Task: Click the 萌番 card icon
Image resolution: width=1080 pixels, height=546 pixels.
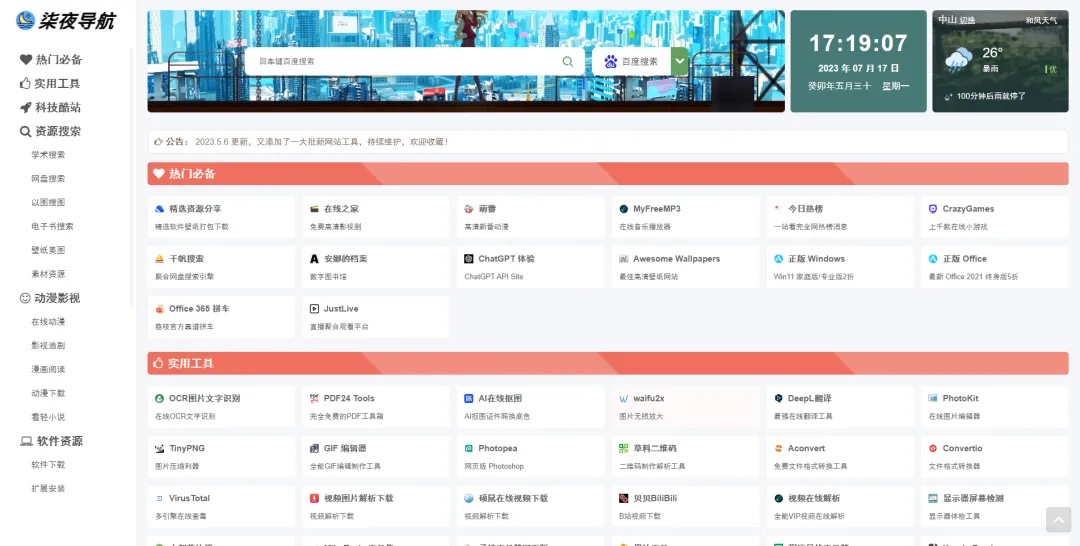Action: pyautogui.click(x=469, y=209)
